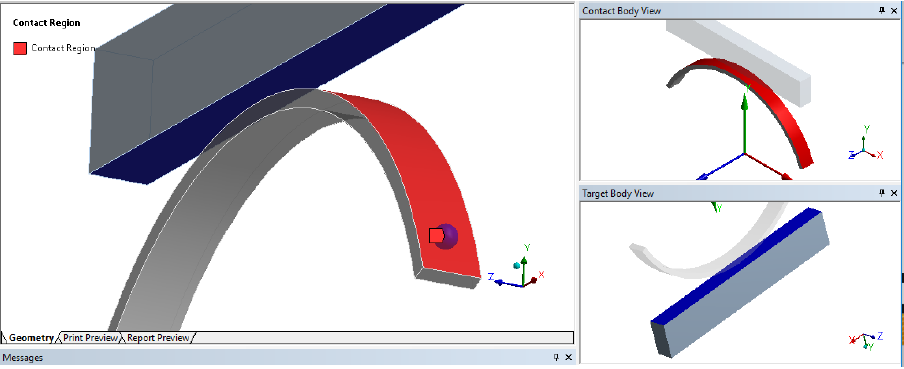This screenshot has width=904, height=369.
Task: Close the Messages panel
Action: tap(568, 357)
